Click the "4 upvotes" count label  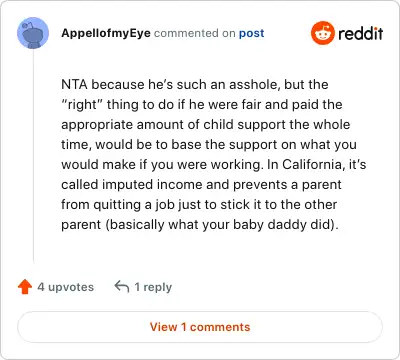(x=66, y=287)
